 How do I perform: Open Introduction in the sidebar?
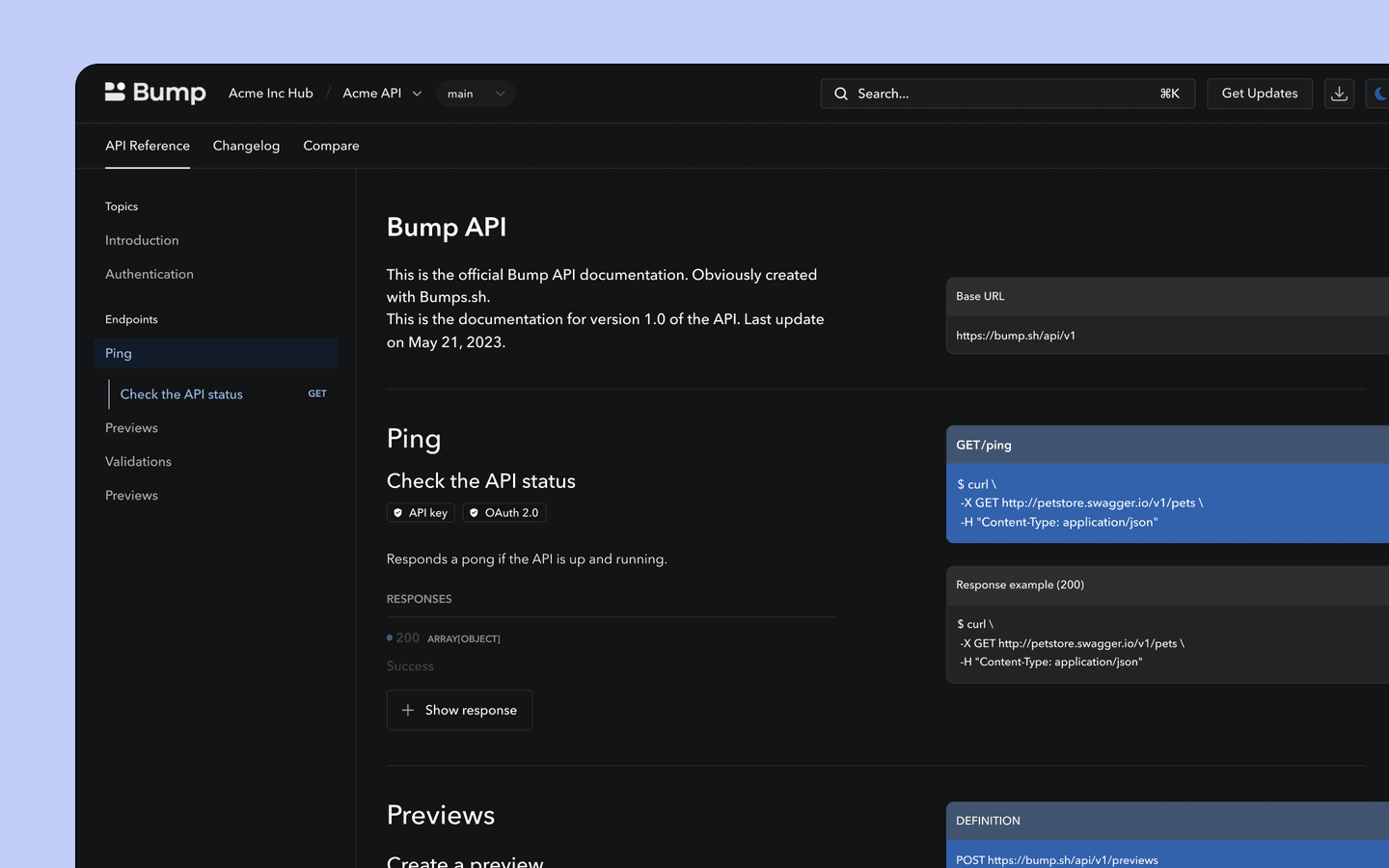point(142,240)
